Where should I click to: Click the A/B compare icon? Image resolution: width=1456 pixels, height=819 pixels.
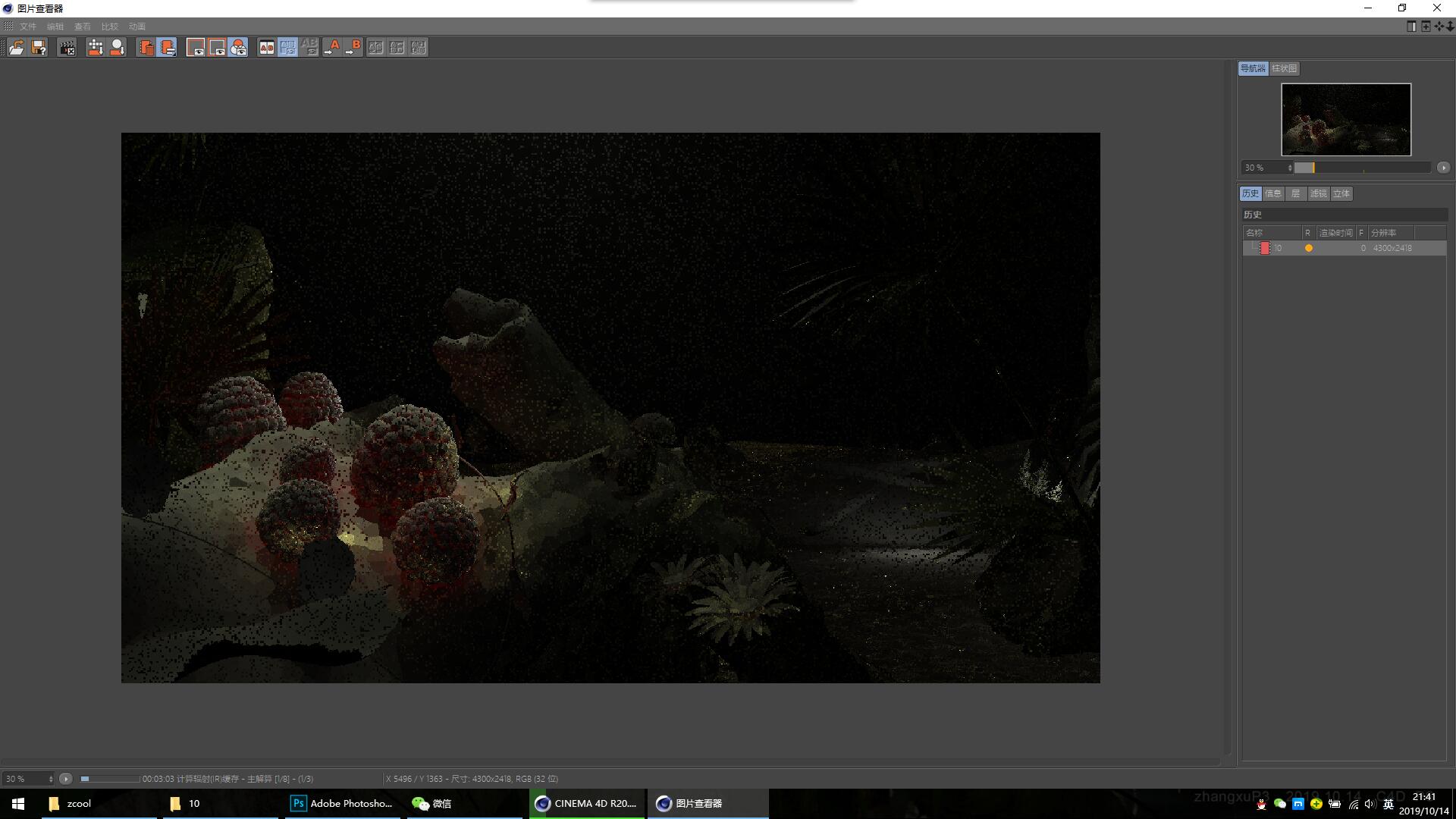266,48
